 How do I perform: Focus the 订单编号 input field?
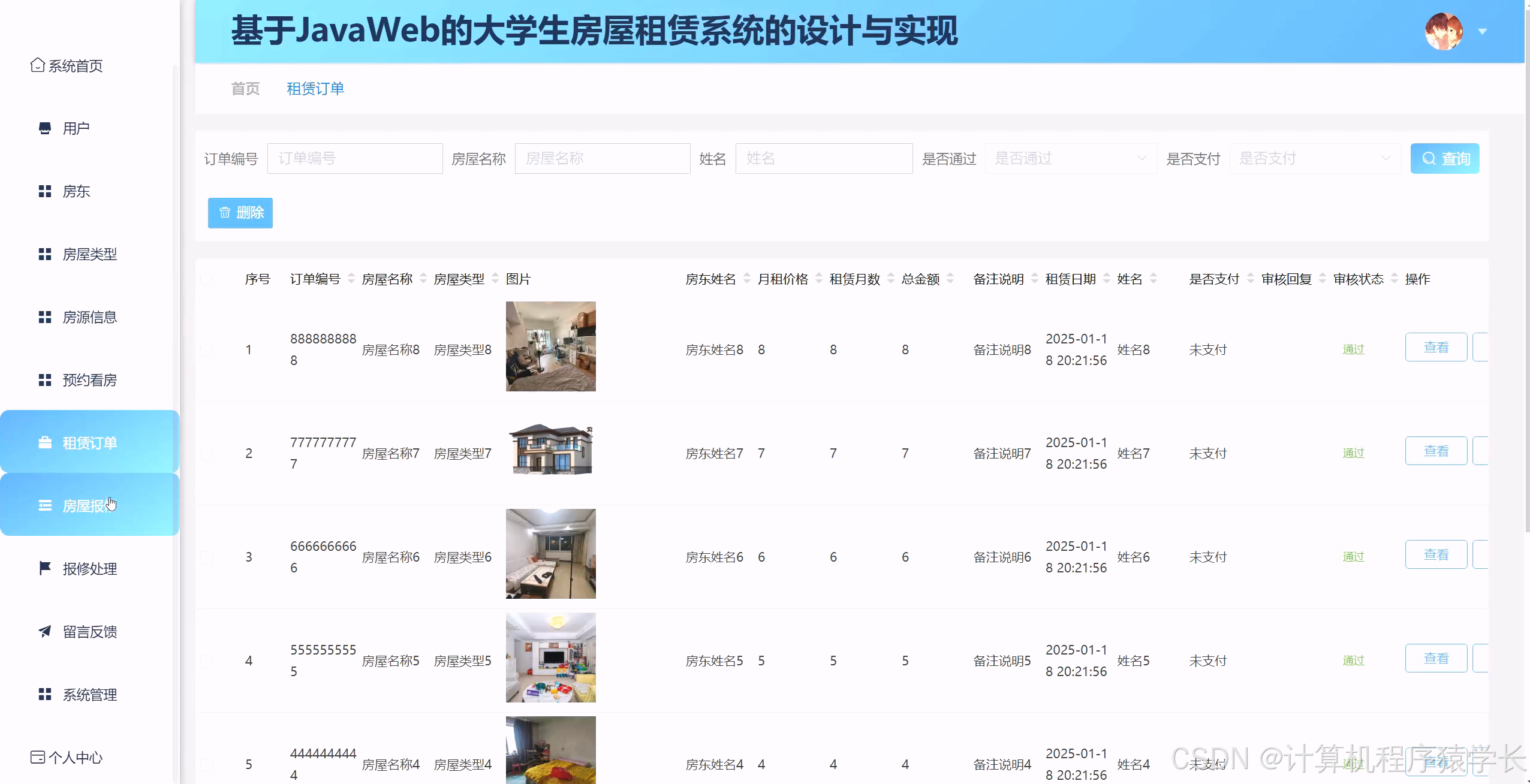coord(355,158)
